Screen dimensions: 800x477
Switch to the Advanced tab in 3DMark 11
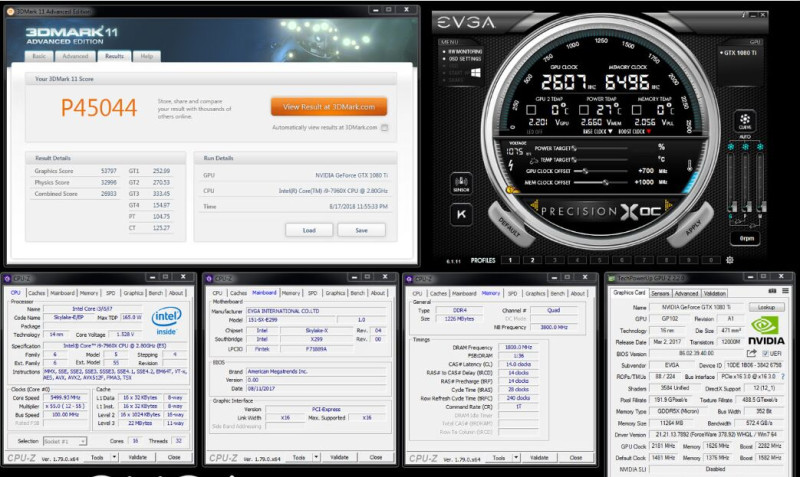point(76,56)
